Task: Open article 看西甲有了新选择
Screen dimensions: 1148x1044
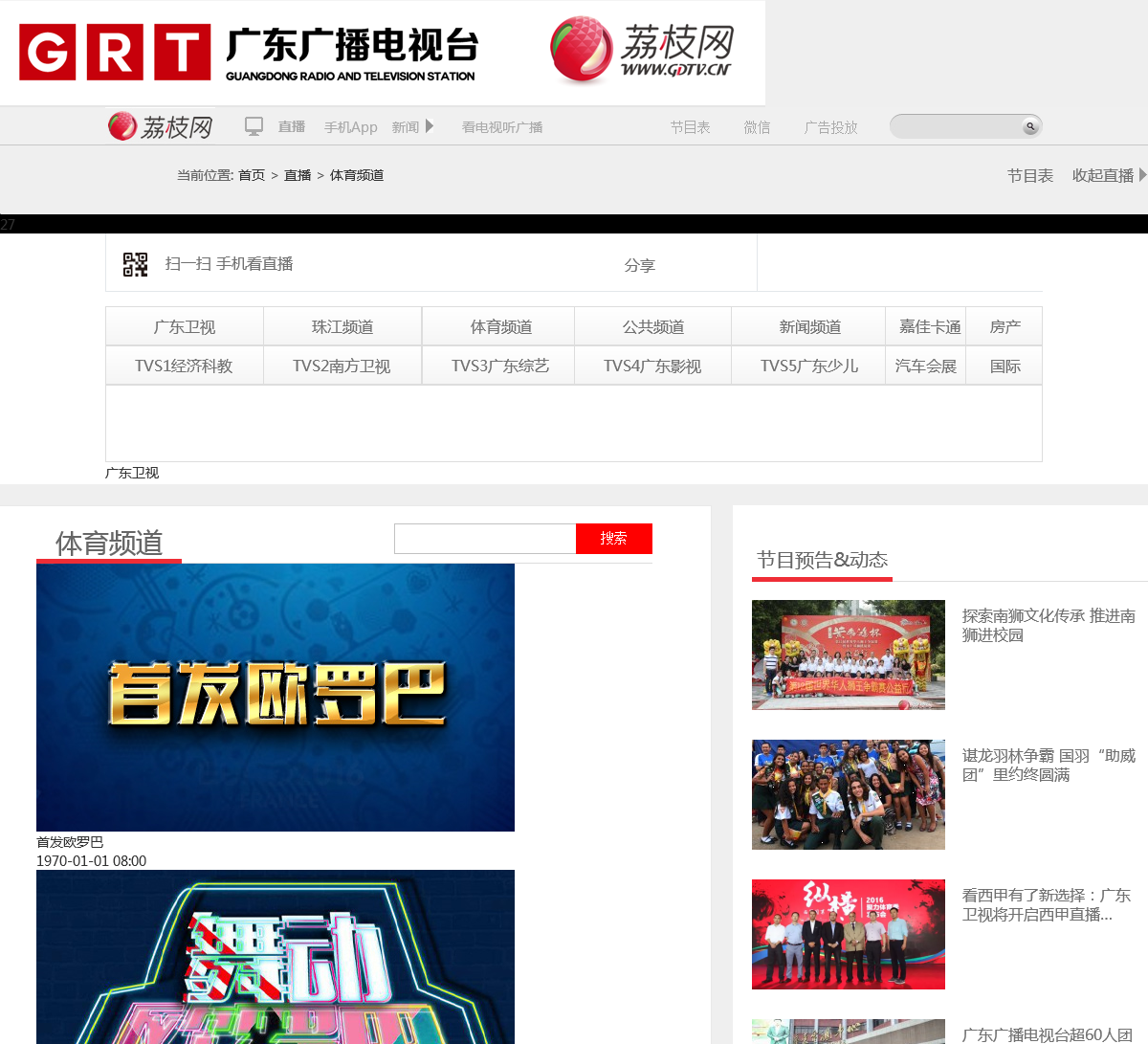Action: (x=1047, y=904)
